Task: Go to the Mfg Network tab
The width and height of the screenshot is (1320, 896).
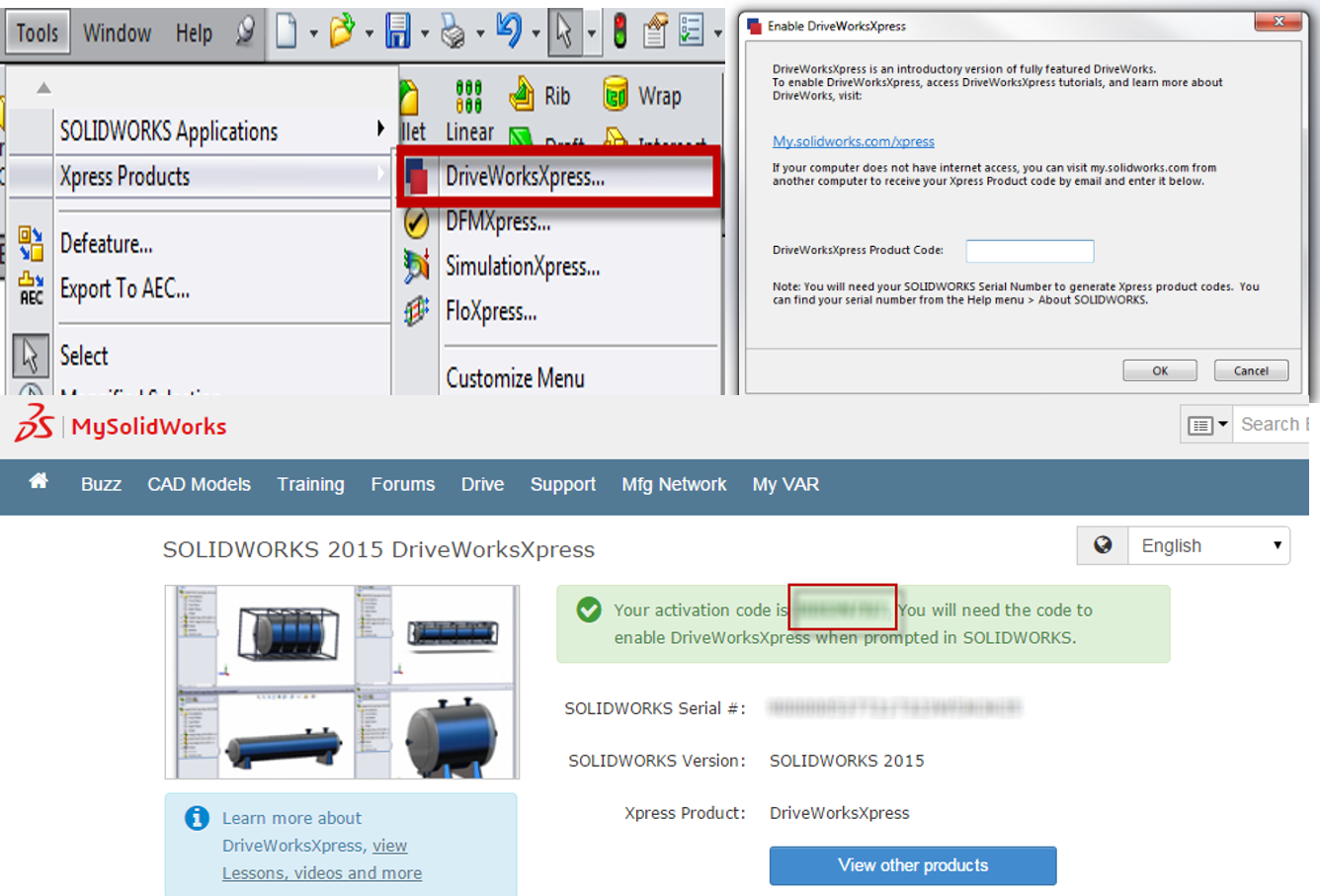Action: coord(674,484)
